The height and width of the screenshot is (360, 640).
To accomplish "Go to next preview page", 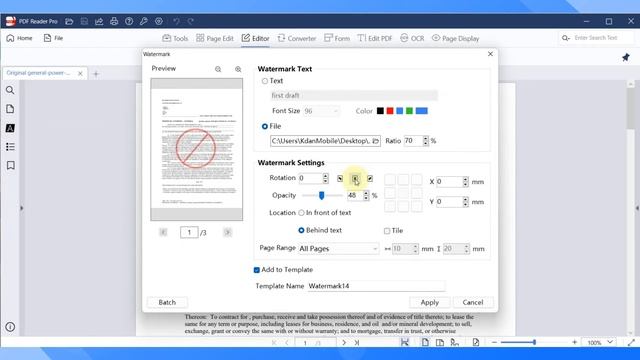I will pyautogui.click(x=227, y=232).
